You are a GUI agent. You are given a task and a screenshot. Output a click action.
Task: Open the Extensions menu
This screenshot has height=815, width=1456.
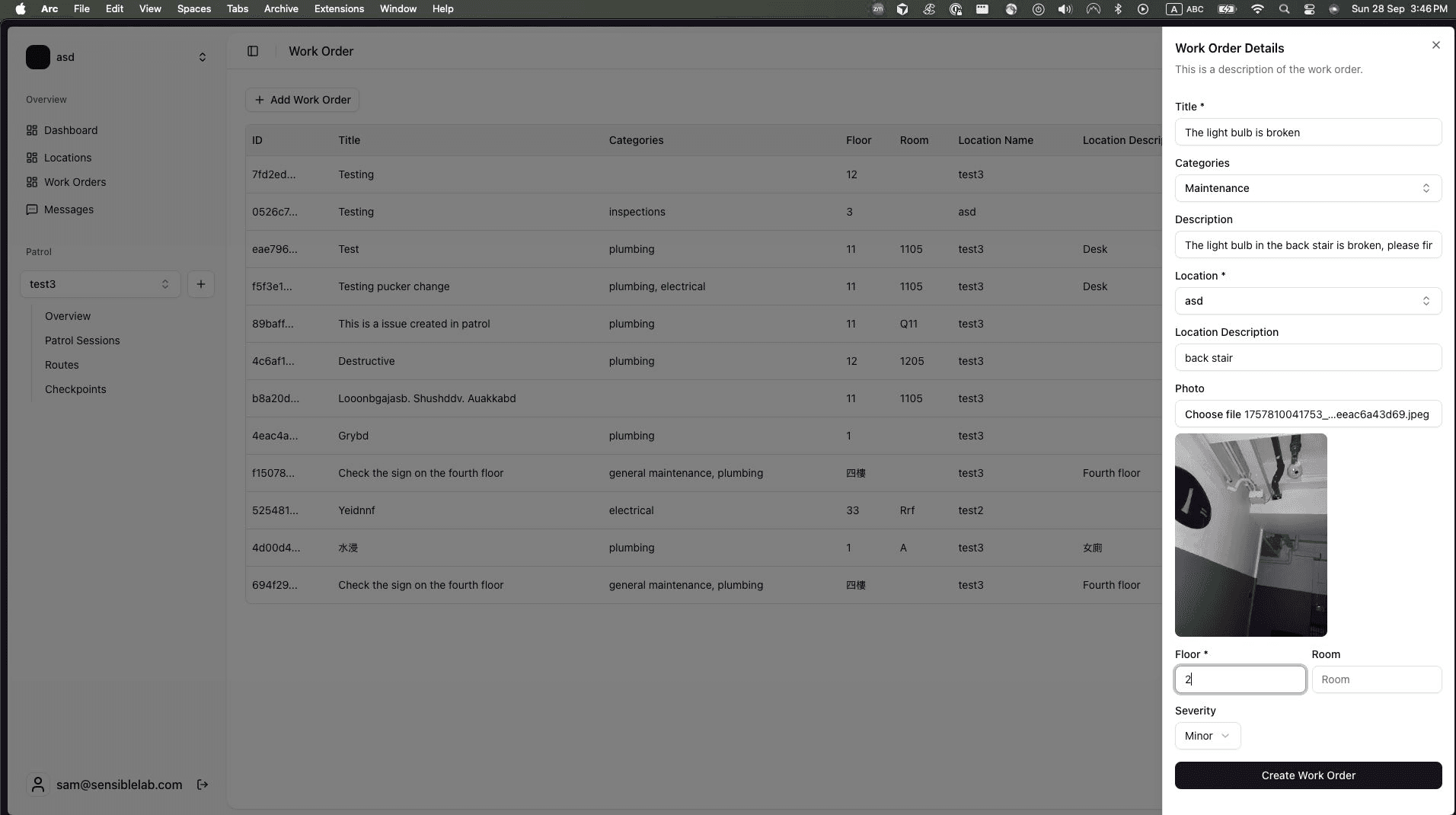(x=338, y=8)
